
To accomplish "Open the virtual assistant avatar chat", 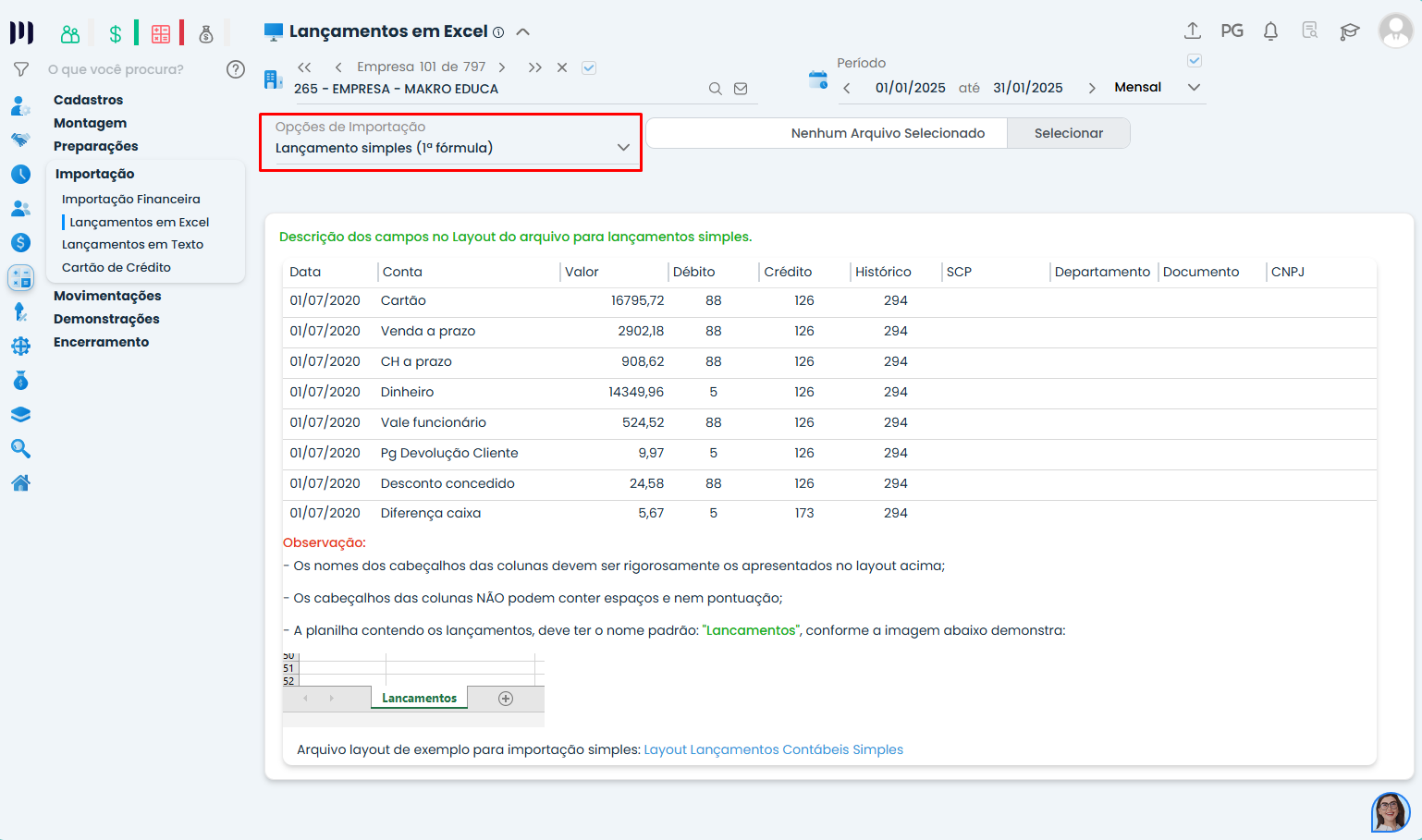I will coord(1390,811).
